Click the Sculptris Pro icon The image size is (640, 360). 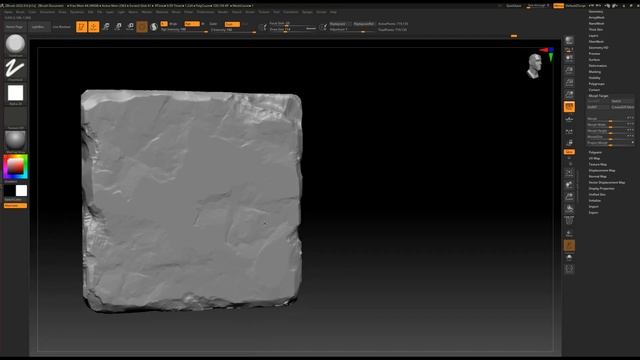(x=154, y=27)
